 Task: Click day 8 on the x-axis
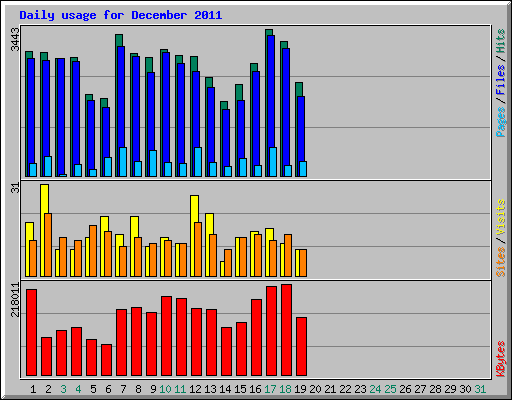point(138,389)
